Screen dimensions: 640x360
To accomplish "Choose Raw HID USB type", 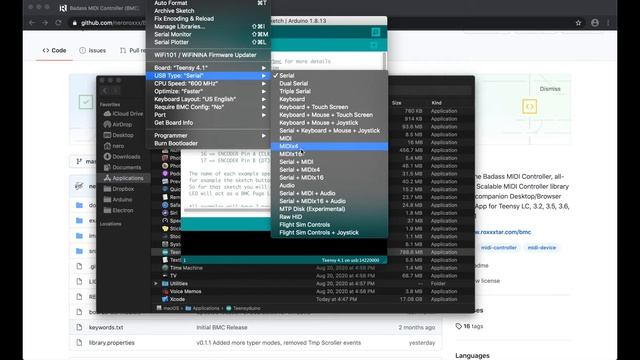I will [329, 217].
